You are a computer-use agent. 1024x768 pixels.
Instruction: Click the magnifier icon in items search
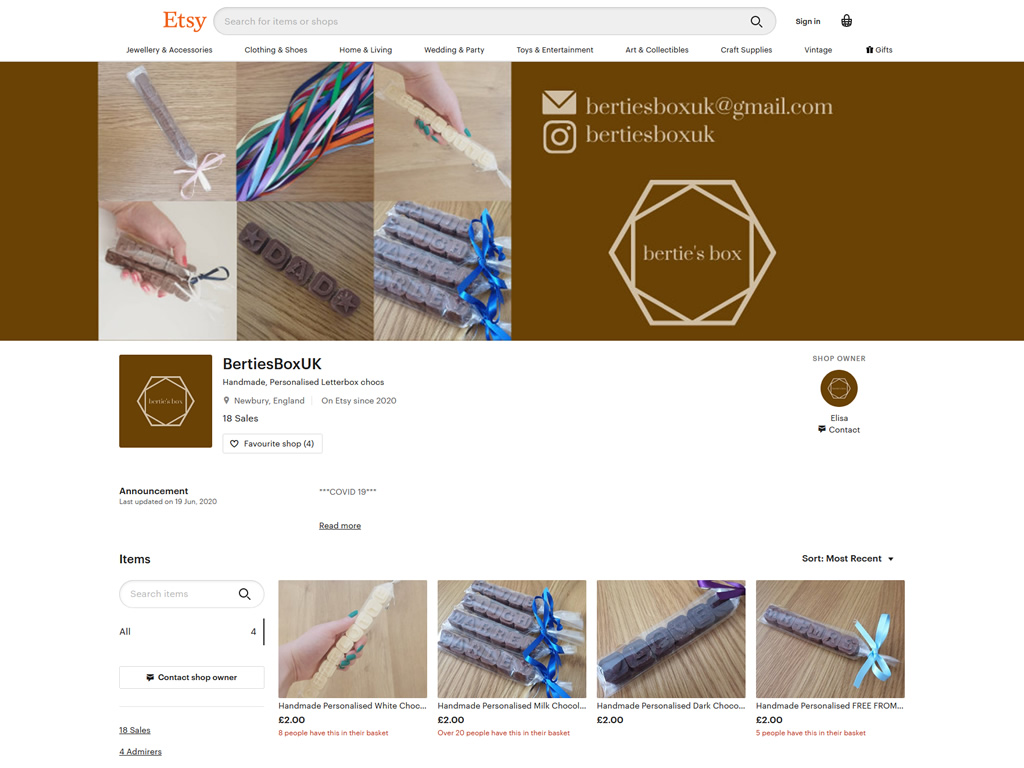(x=244, y=594)
